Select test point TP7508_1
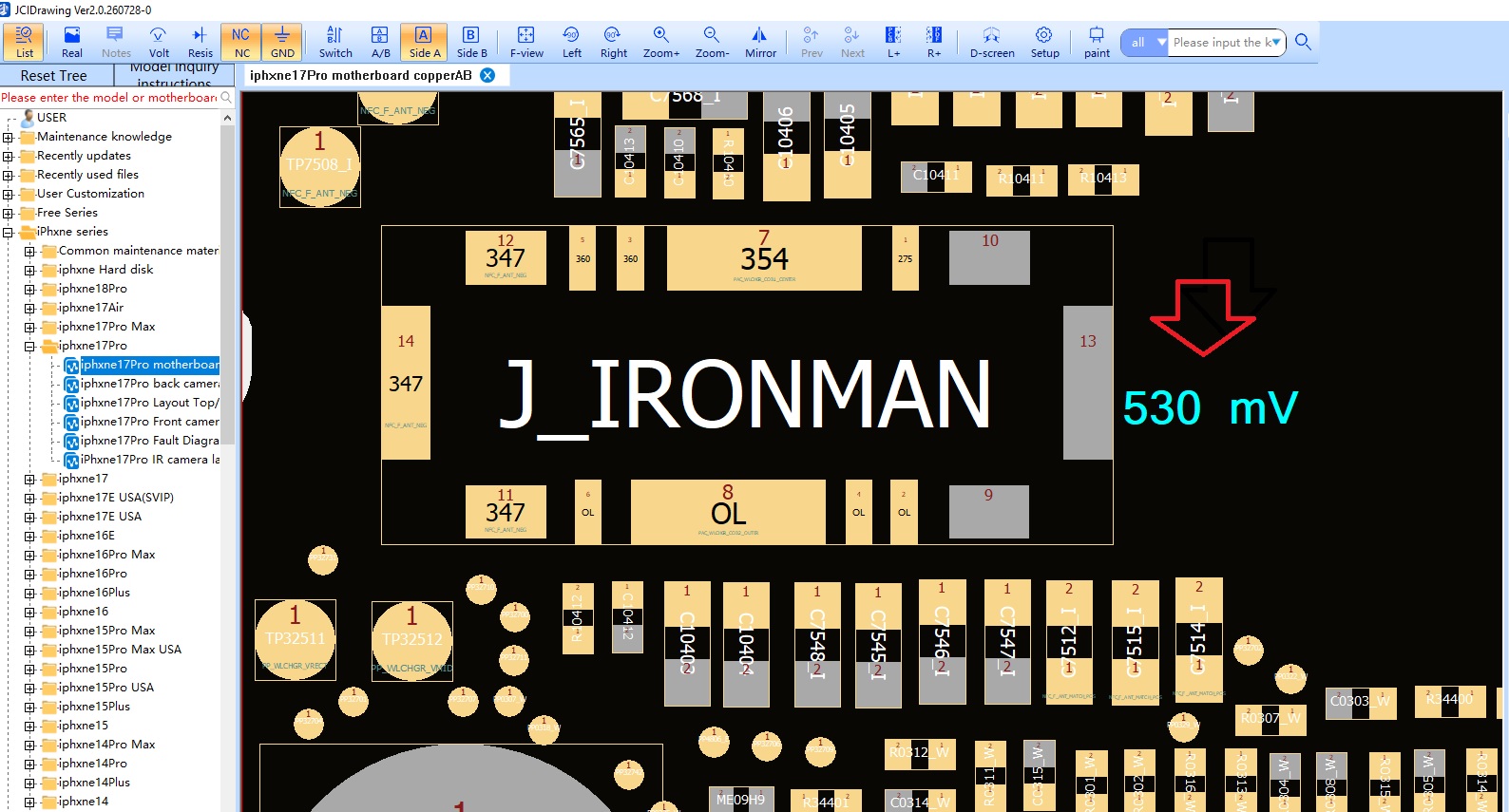This screenshot has height=812, width=1509. point(319,165)
